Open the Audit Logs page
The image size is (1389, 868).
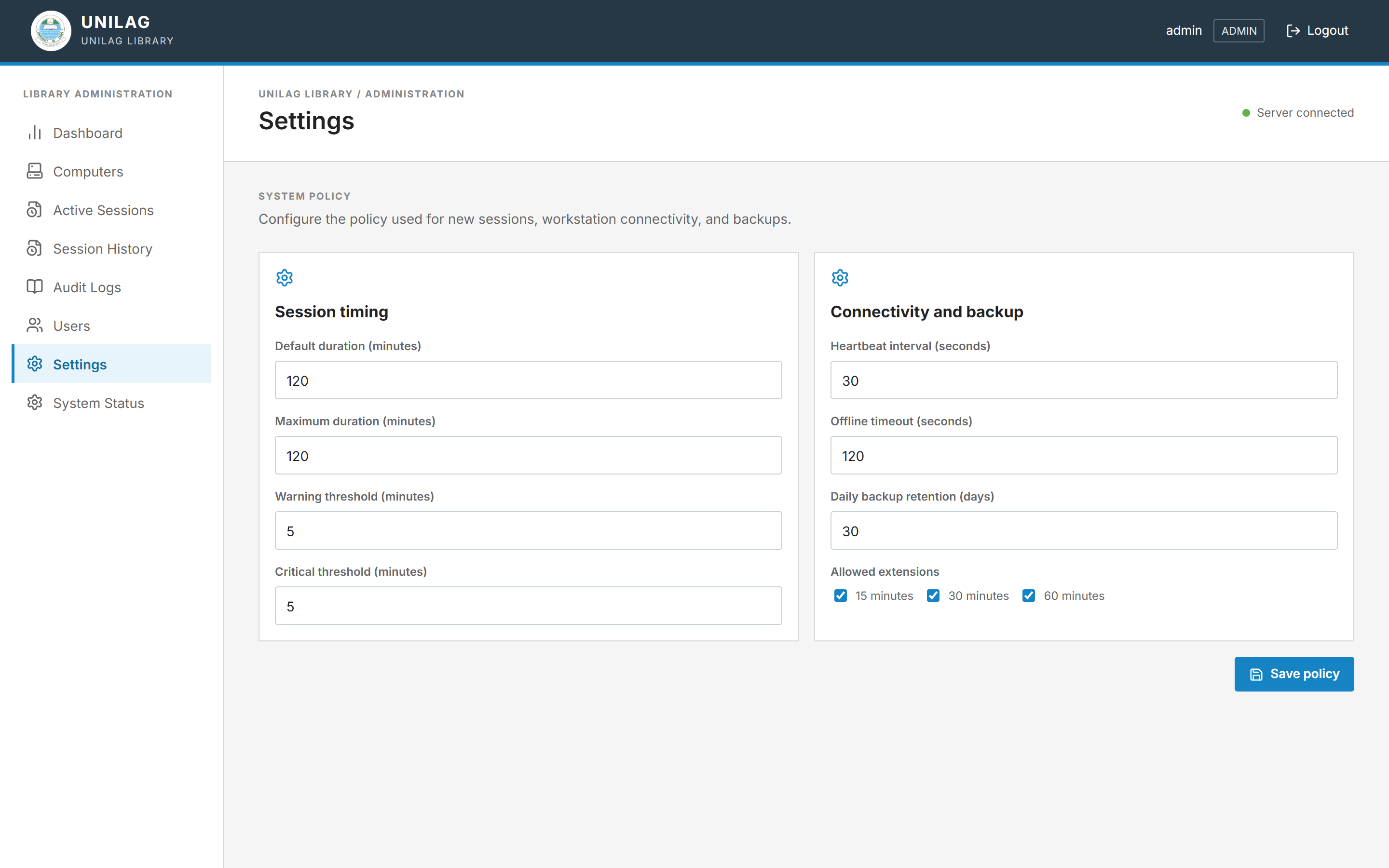(111, 286)
